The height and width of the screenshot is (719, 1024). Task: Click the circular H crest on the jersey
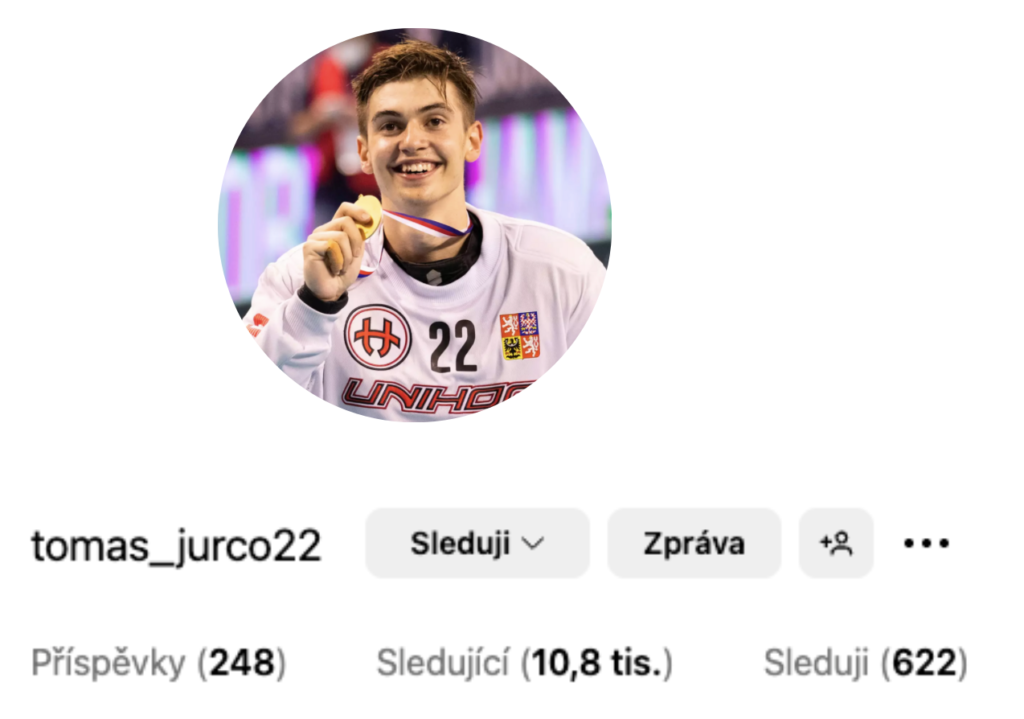click(x=377, y=337)
